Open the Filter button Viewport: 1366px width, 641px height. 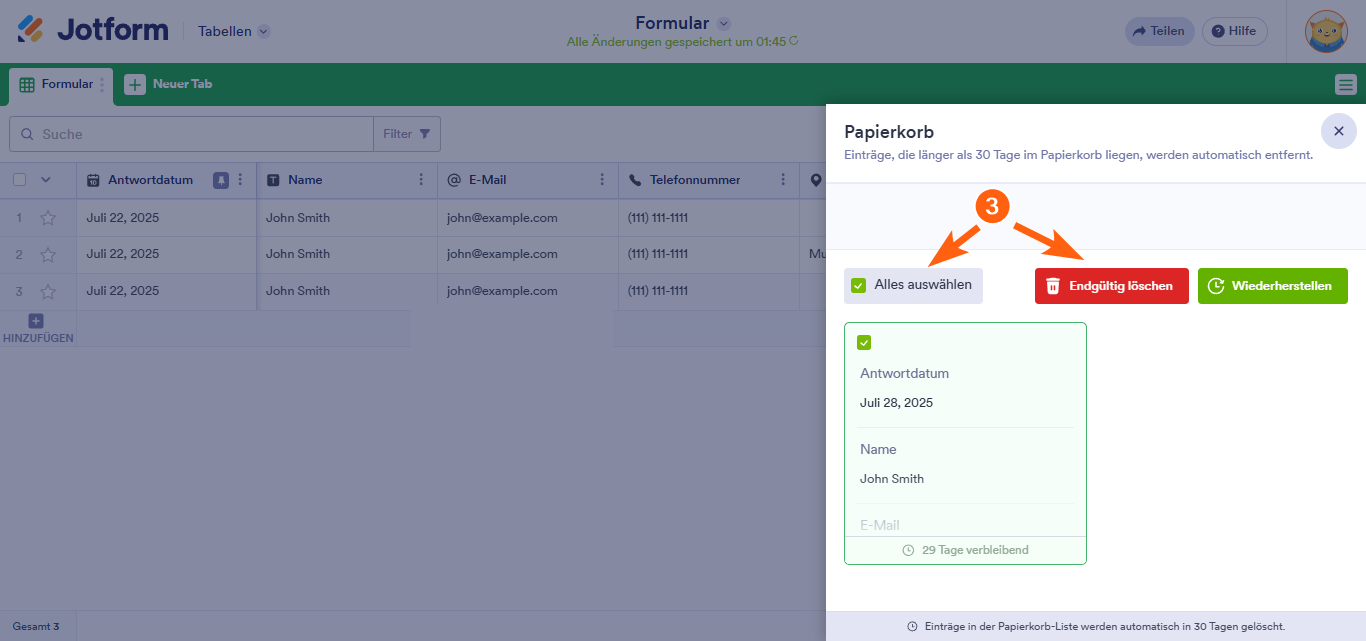pos(407,134)
